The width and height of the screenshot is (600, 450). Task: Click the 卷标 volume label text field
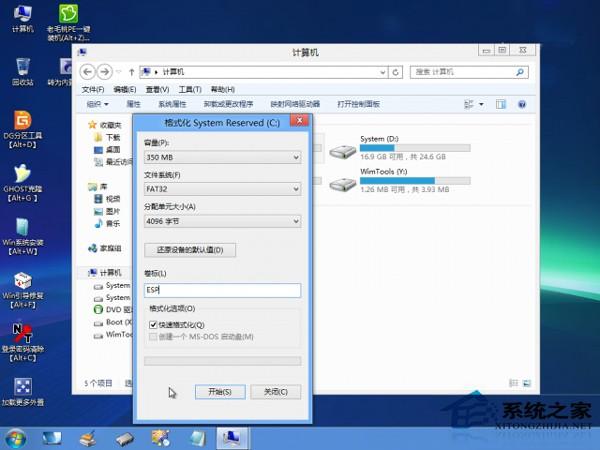pyautogui.click(x=222, y=290)
